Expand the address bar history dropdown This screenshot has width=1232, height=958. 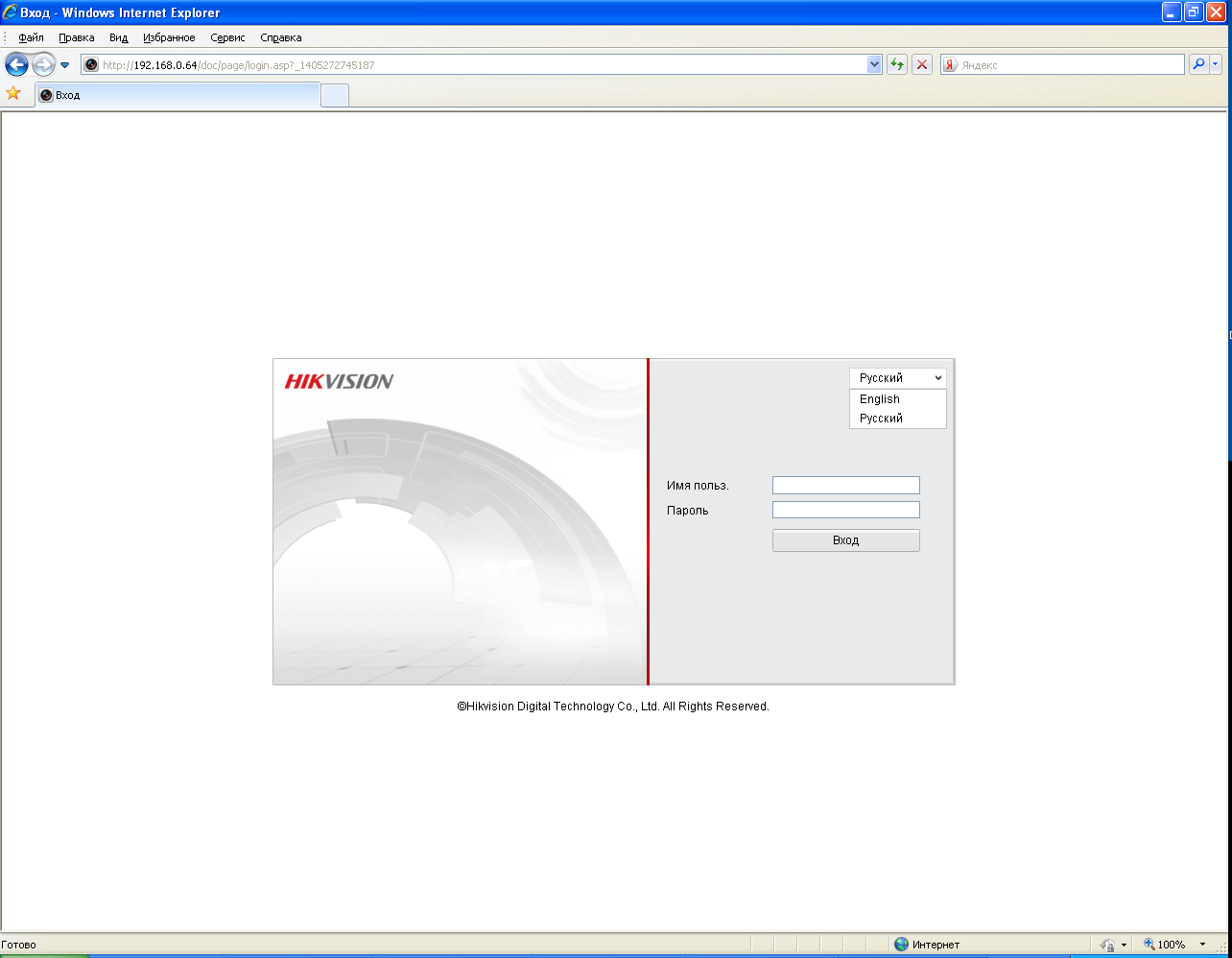[874, 64]
